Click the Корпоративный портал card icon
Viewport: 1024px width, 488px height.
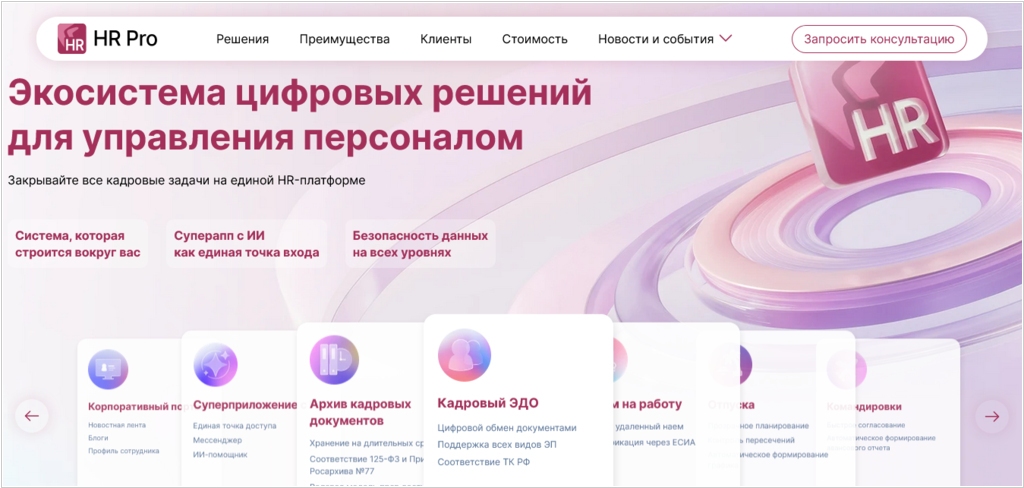(107, 369)
